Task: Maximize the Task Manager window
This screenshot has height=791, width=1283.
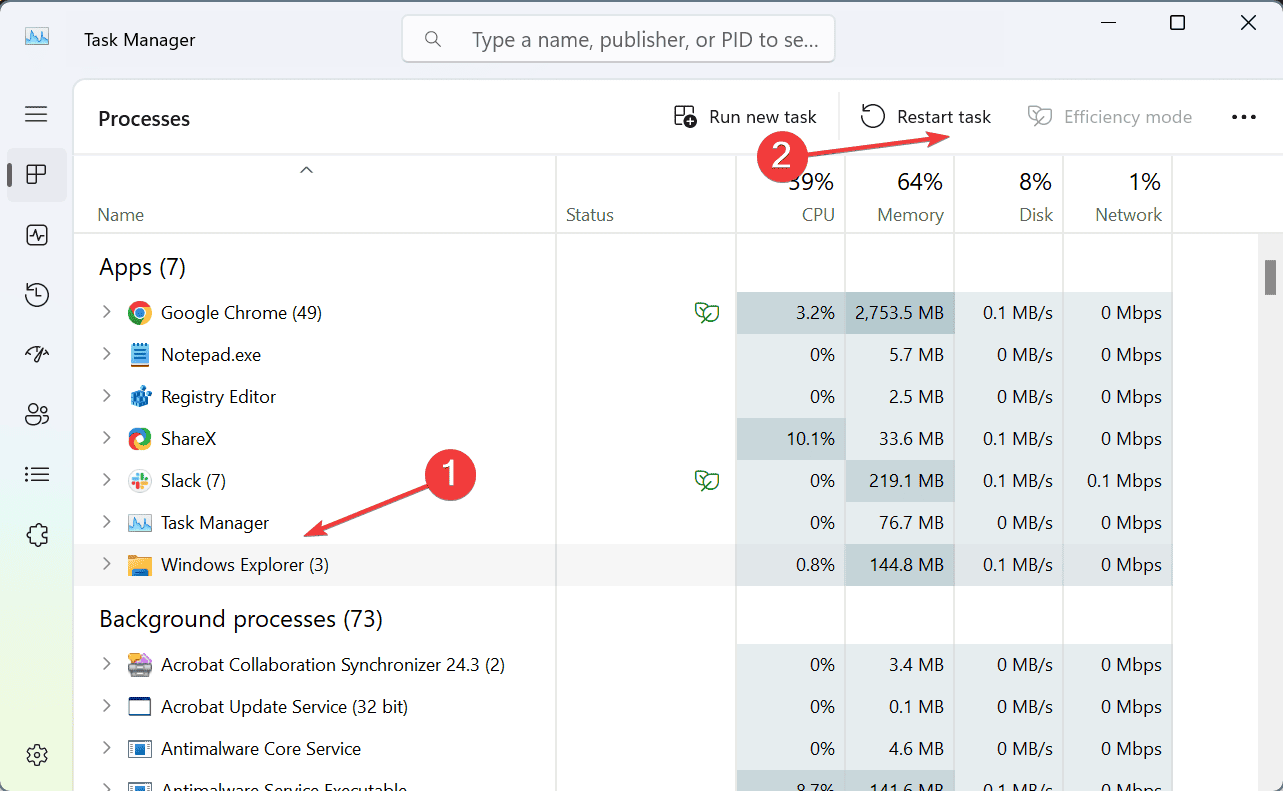Action: (x=1177, y=23)
